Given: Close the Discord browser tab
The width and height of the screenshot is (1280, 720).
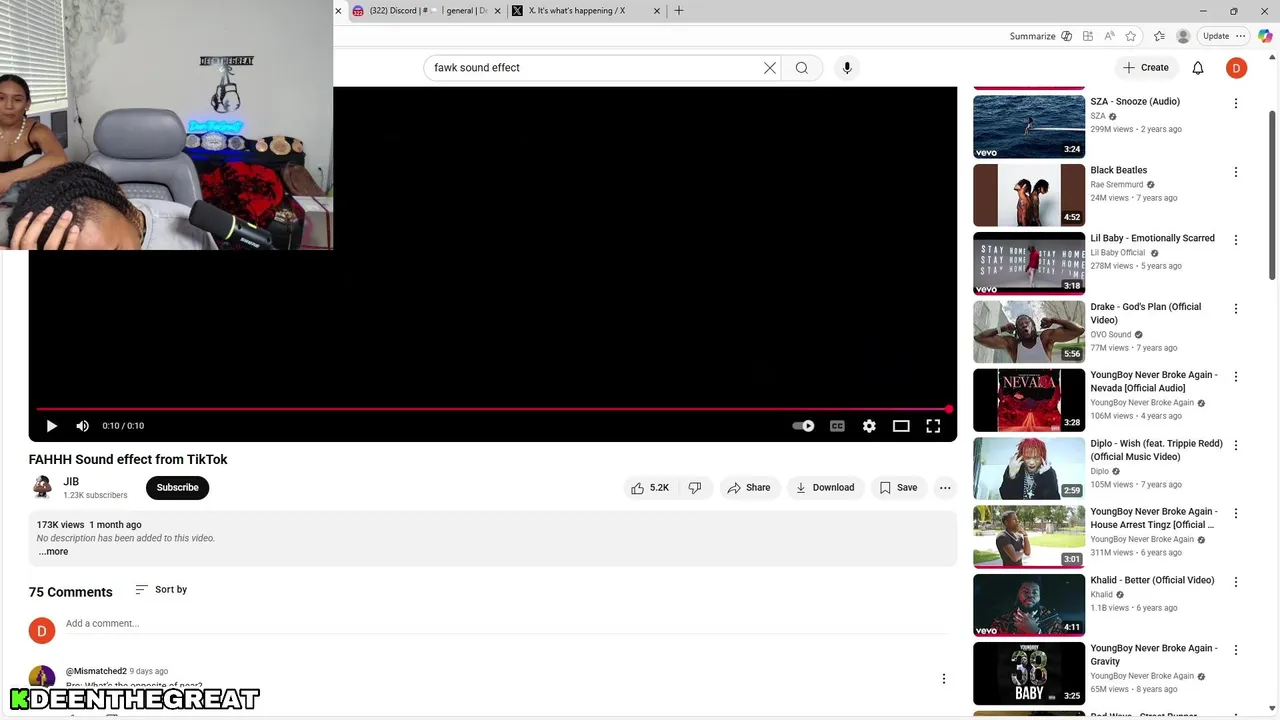Looking at the screenshot, I should tap(498, 11).
